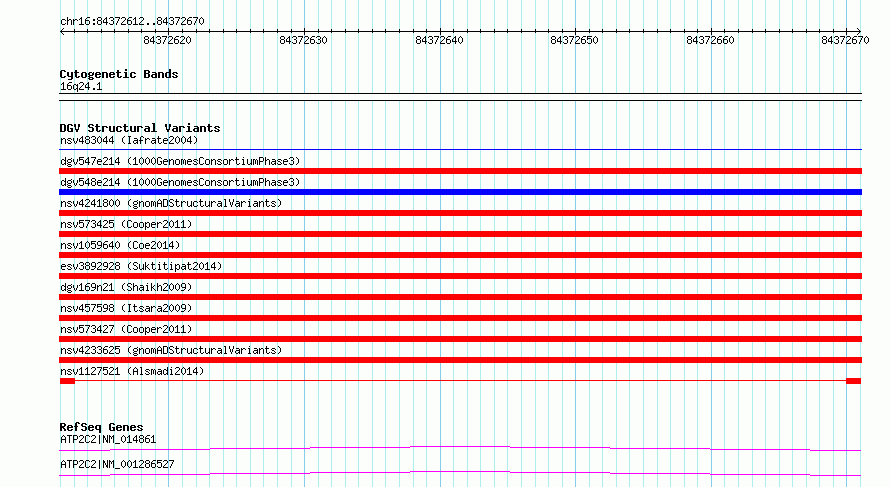Click ruler position 84372630
Screen dimensions: 890x487
coord(303,40)
